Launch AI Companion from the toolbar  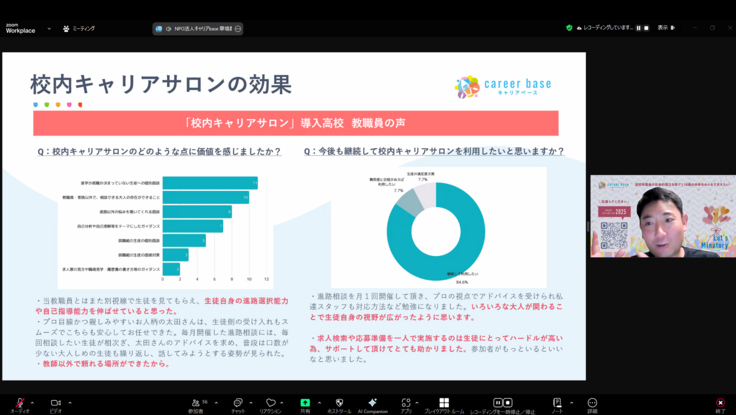click(372, 403)
